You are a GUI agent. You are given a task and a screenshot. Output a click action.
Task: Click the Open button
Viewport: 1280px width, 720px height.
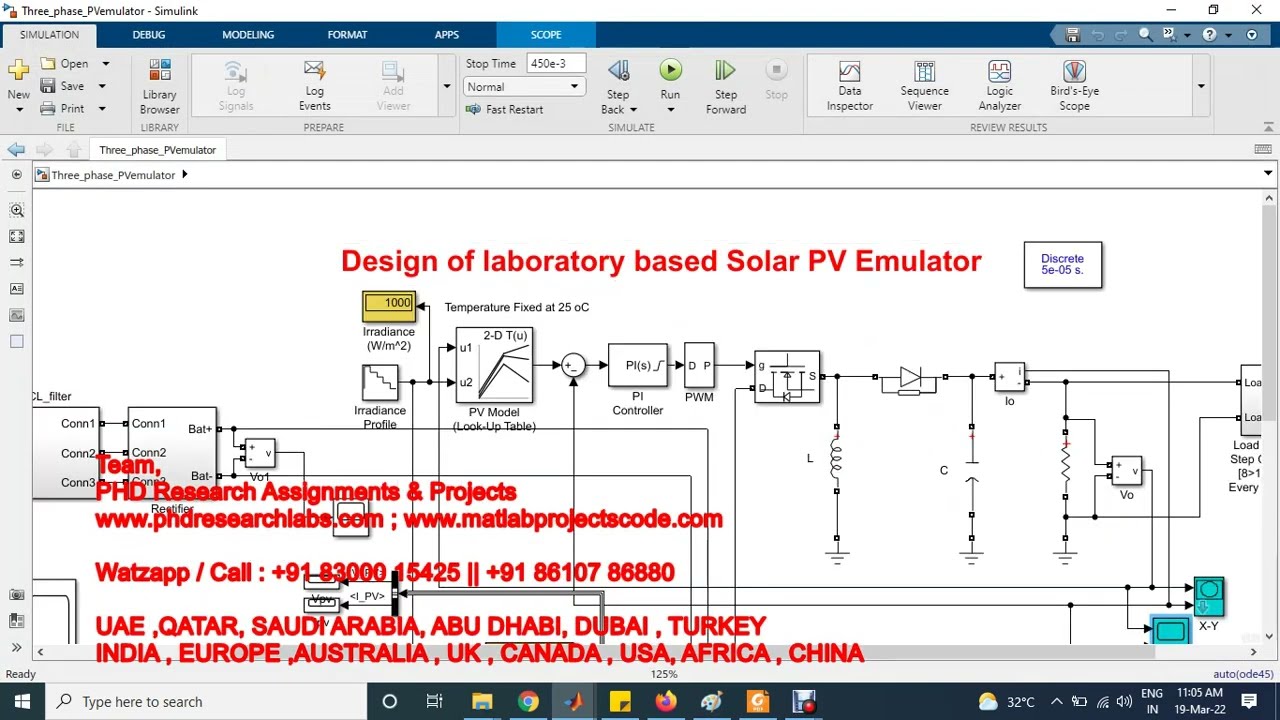pos(65,64)
